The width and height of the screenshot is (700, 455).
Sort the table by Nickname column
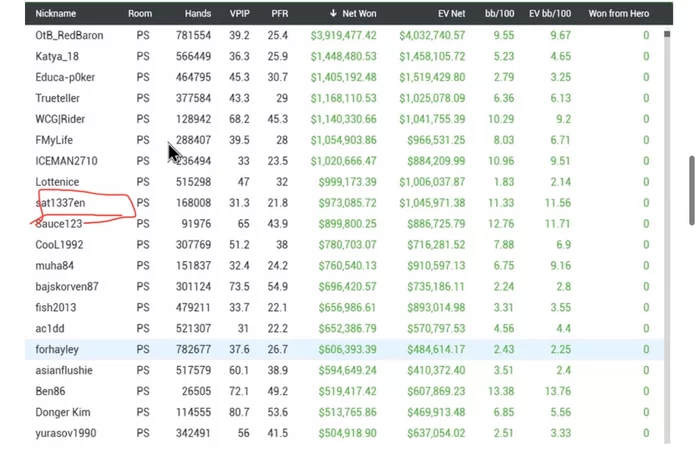point(56,14)
